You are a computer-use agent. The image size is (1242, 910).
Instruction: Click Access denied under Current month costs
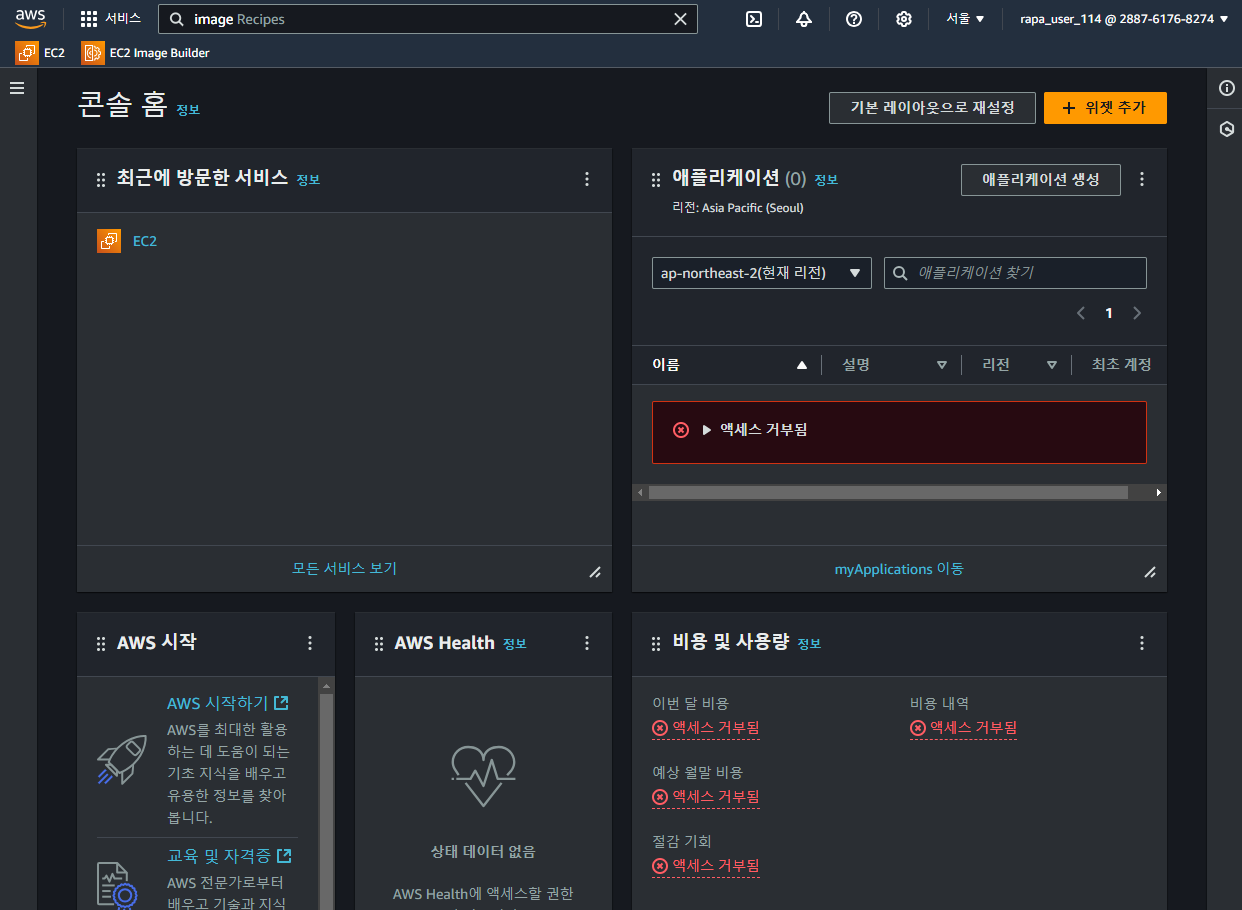click(706, 728)
